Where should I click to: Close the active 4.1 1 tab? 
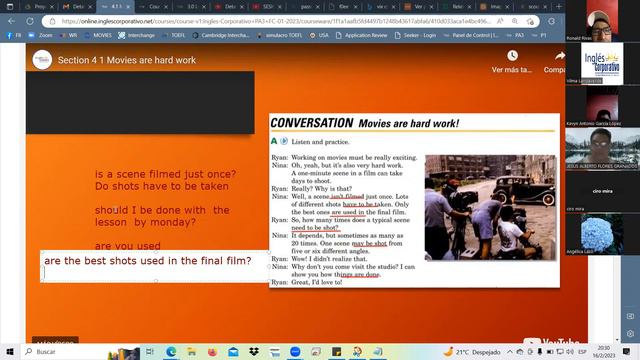tap(128, 7)
